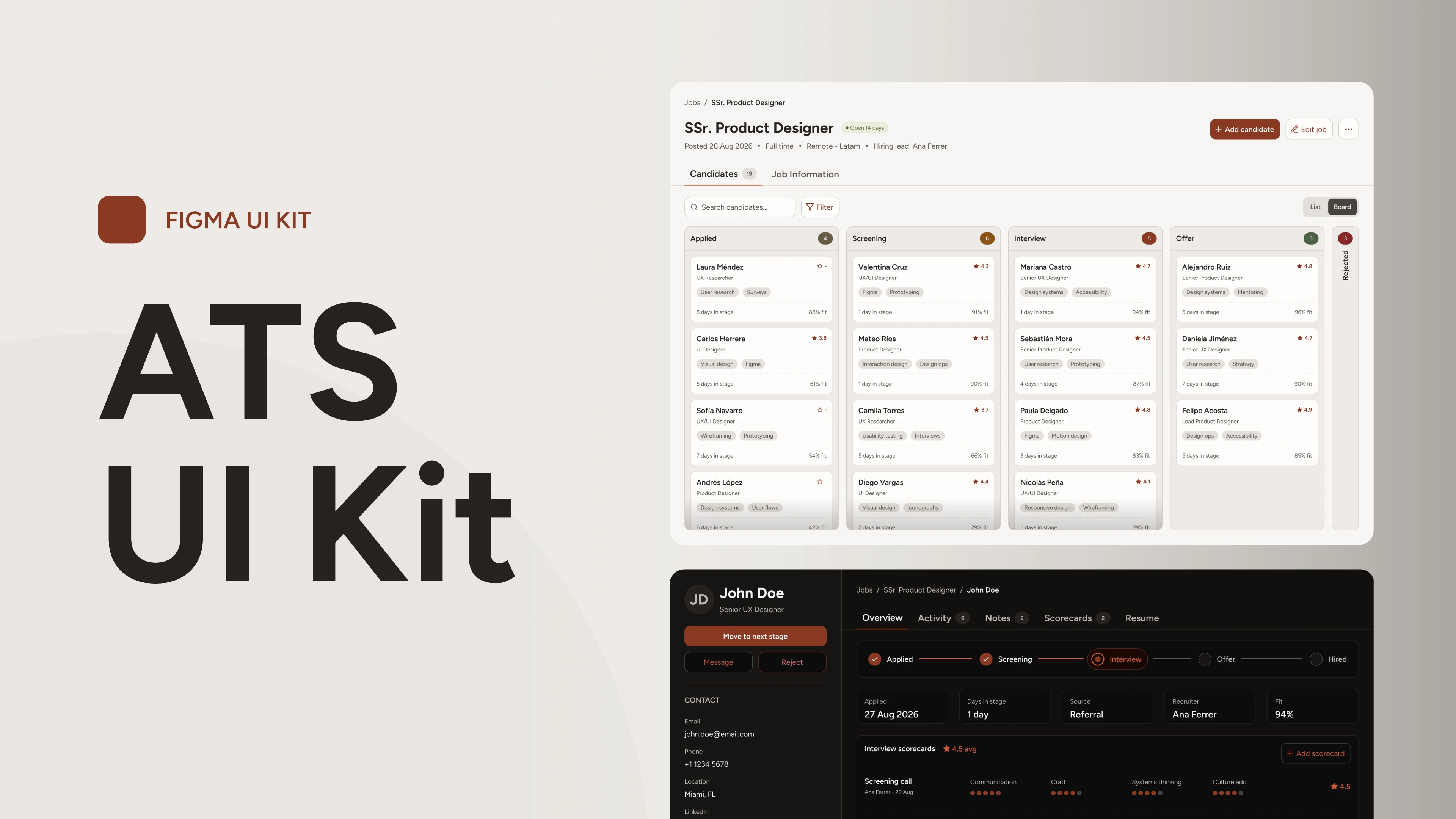Image resolution: width=1456 pixels, height=819 pixels.
Task: Open the Felipe Acosta candidate card
Action: click(1247, 433)
